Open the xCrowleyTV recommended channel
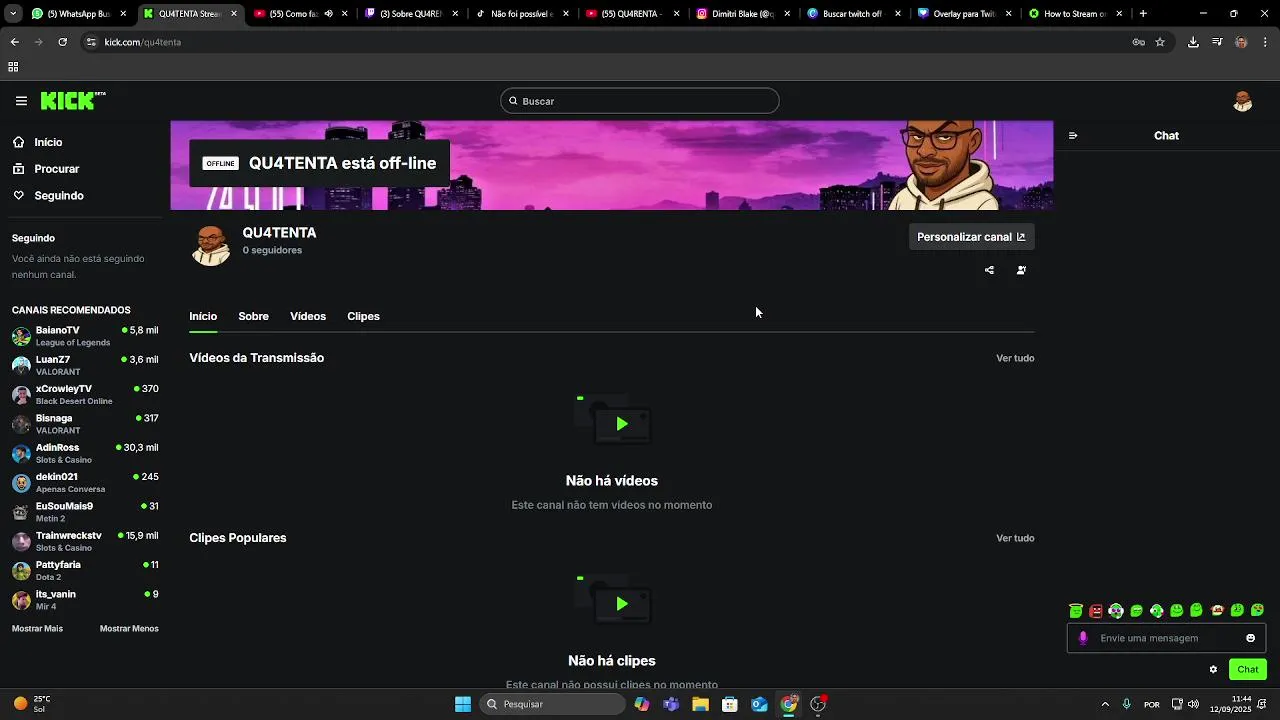This screenshot has width=1280, height=720. (85, 394)
